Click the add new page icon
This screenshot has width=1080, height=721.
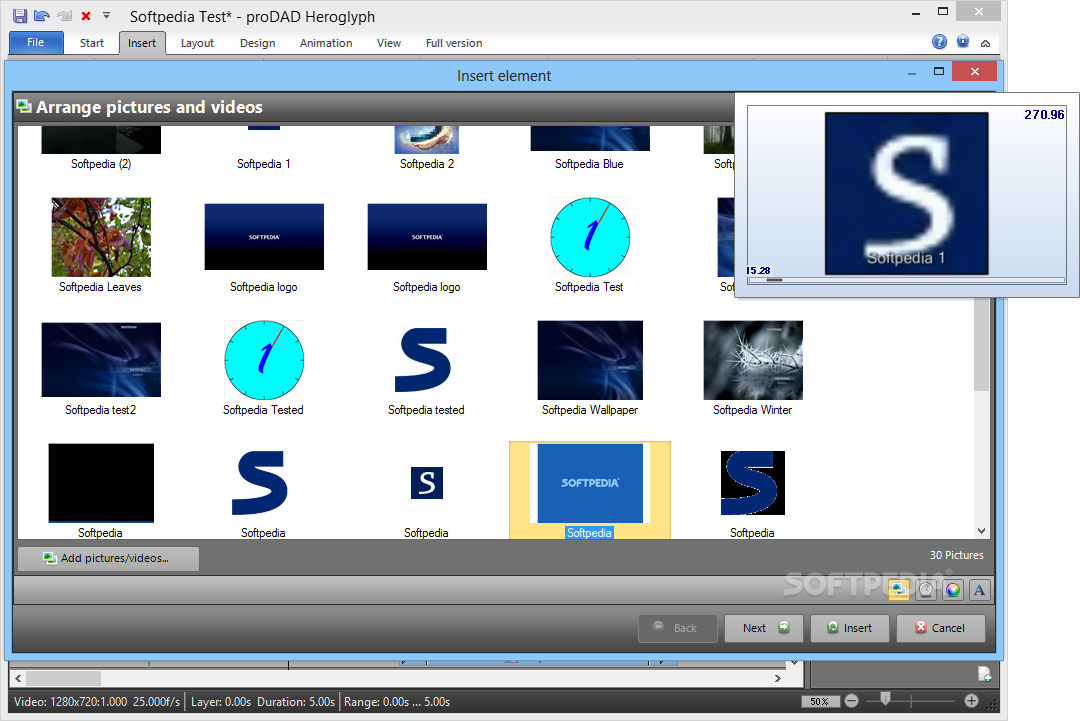pos(984,673)
